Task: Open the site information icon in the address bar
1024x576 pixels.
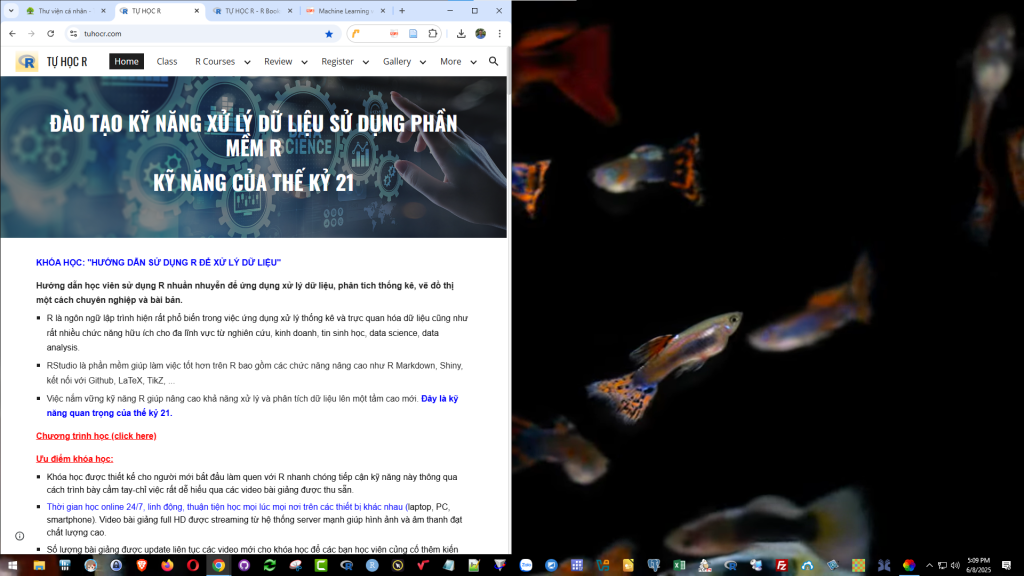Action: coord(73,33)
